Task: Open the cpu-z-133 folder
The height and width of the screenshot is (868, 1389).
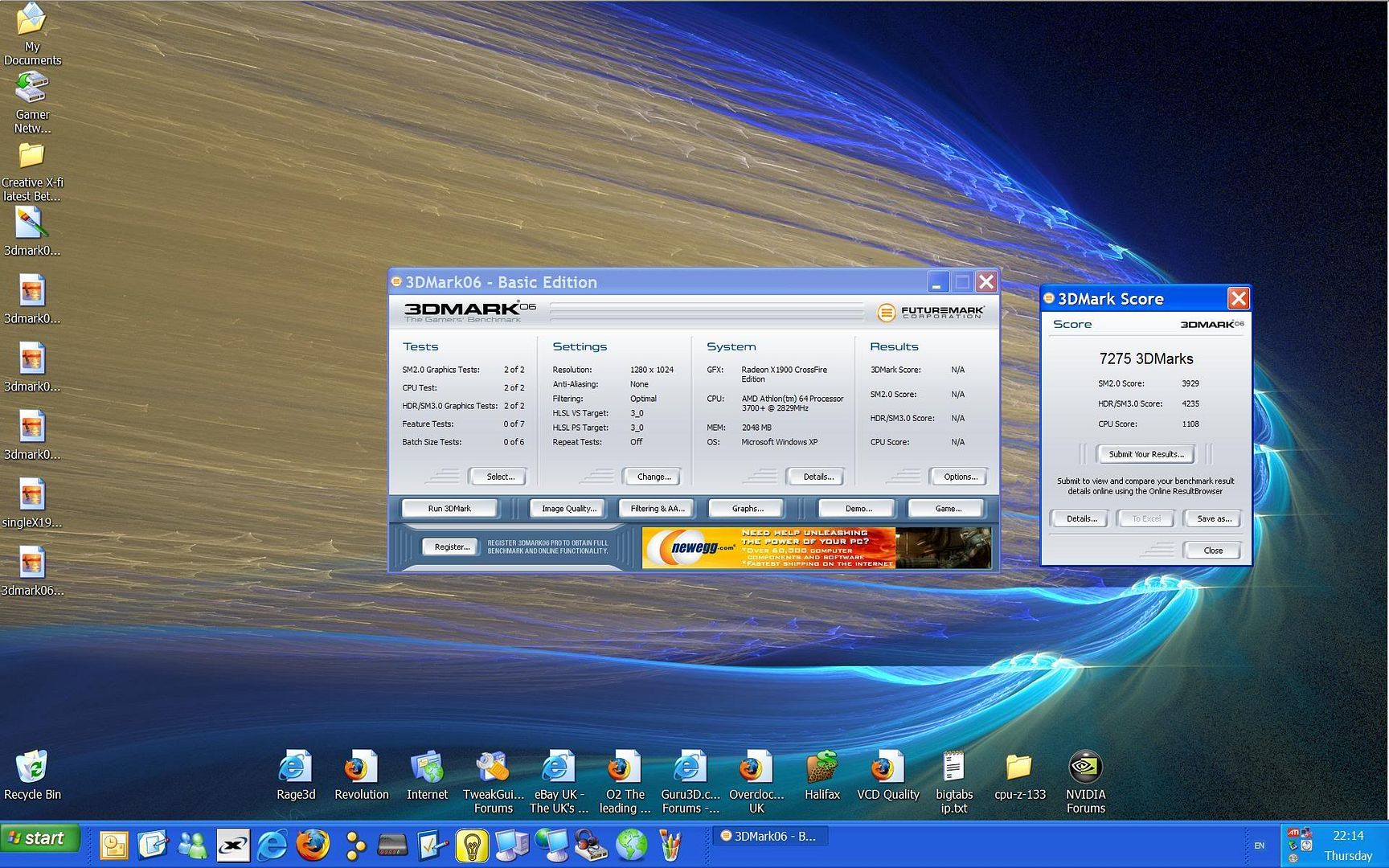Action: pos(1019,776)
